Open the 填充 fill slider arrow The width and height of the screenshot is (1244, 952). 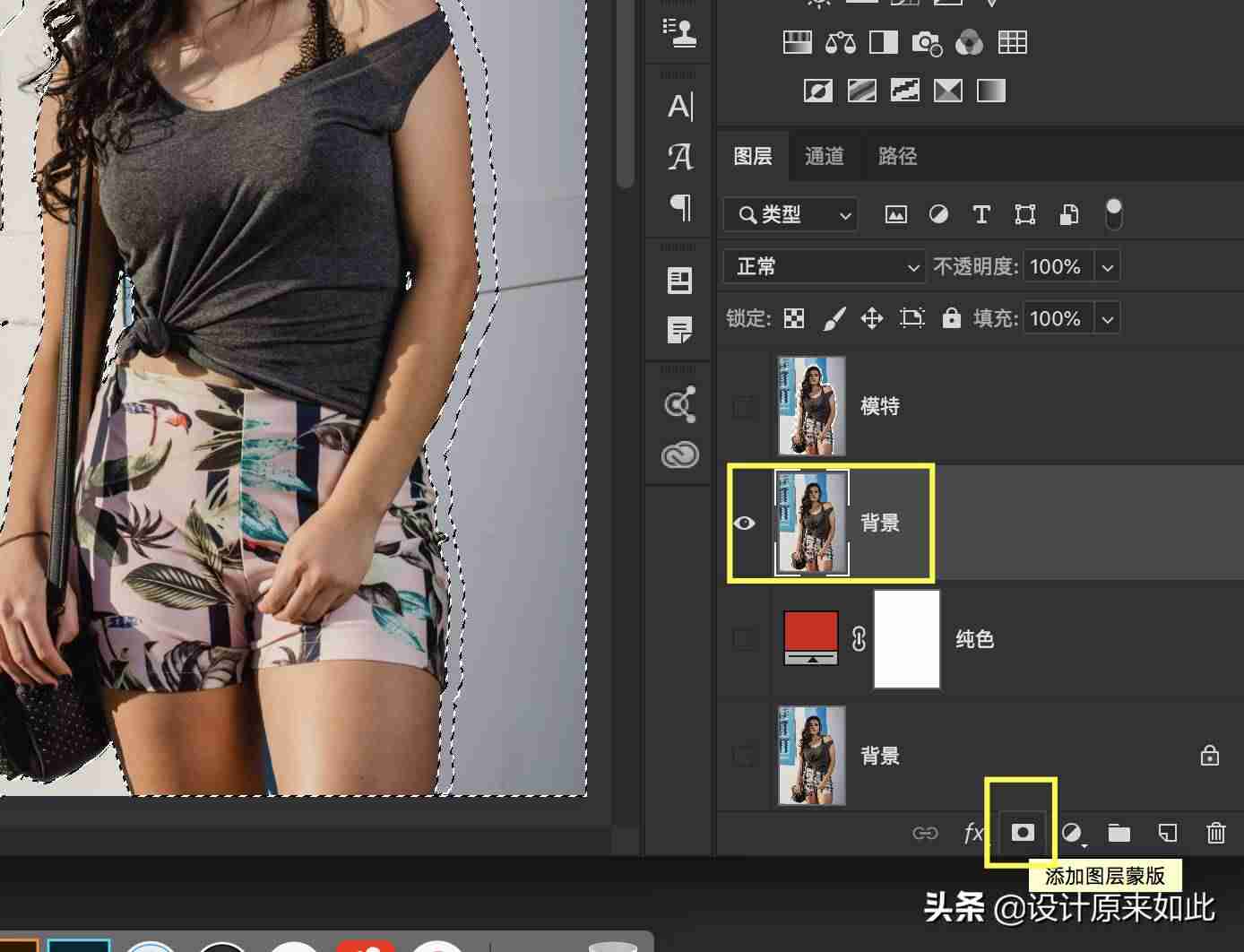coord(1108,319)
